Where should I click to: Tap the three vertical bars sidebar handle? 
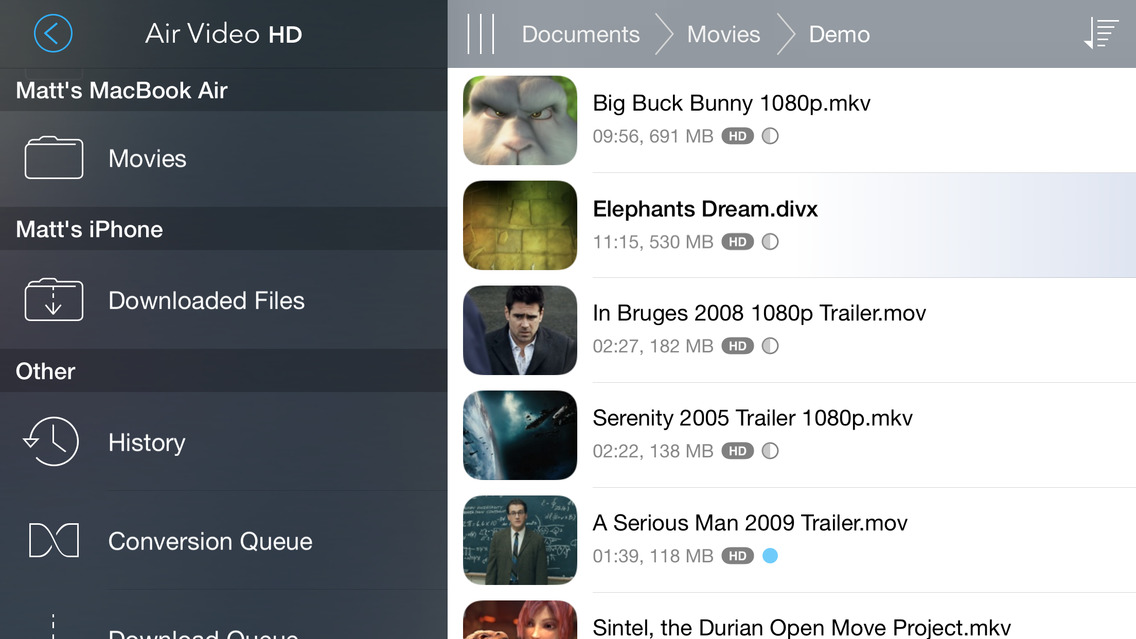(x=480, y=34)
